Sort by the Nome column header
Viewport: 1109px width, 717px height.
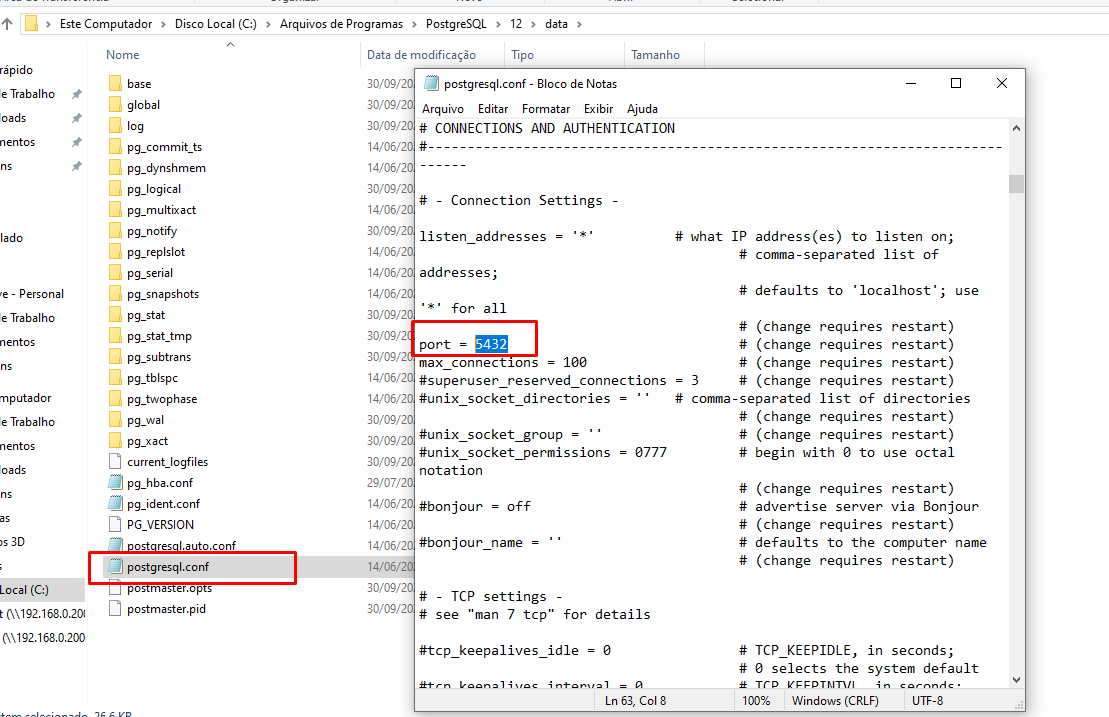123,55
